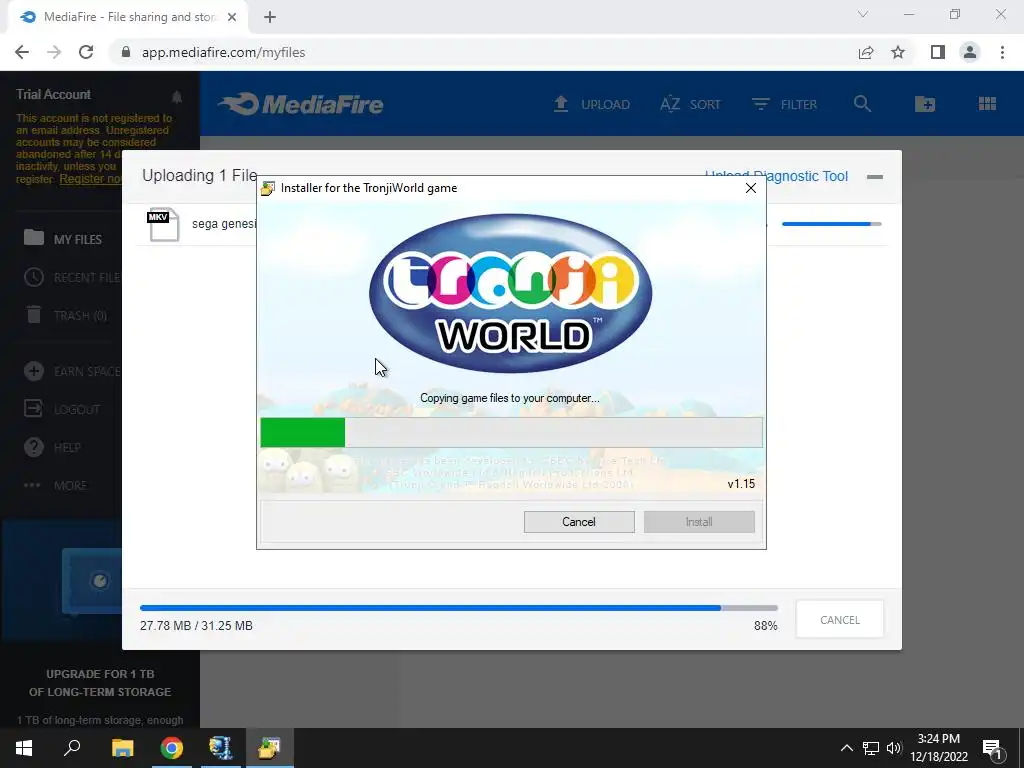Click the new folder icon
1024x768 pixels.
click(x=925, y=104)
